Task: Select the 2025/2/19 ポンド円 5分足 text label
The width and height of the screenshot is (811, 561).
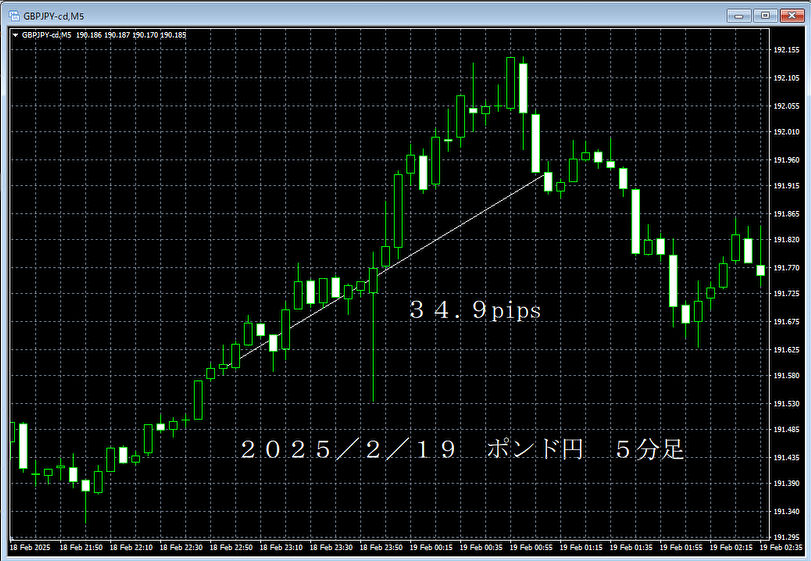Action: [x=462, y=449]
